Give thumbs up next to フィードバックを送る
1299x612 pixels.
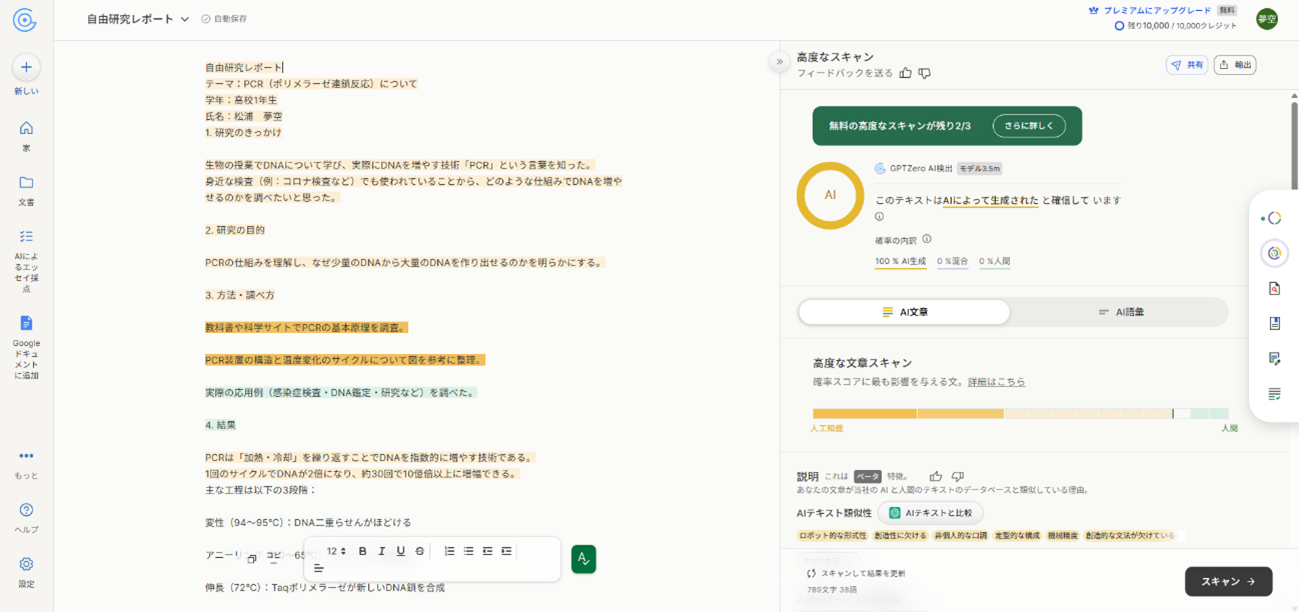click(x=906, y=73)
